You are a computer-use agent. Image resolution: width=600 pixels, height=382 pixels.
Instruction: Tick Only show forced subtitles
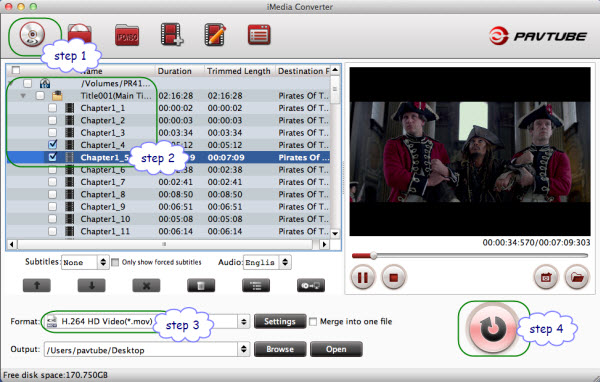115,263
